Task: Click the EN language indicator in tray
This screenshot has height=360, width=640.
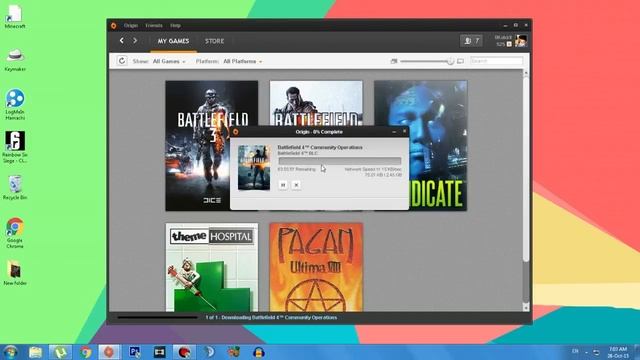Action: 575,351
